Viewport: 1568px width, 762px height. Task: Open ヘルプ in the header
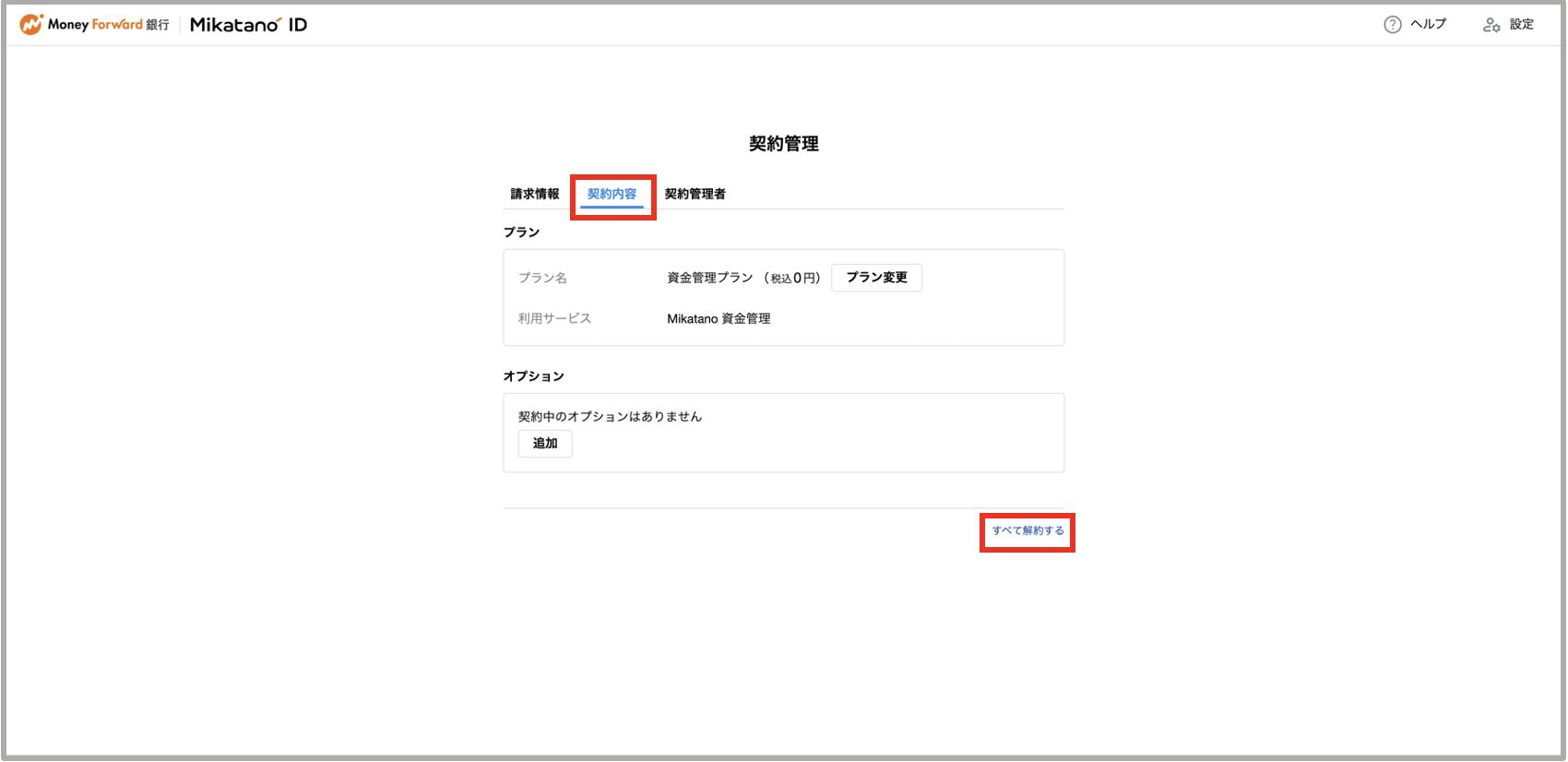[x=1429, y=24]
